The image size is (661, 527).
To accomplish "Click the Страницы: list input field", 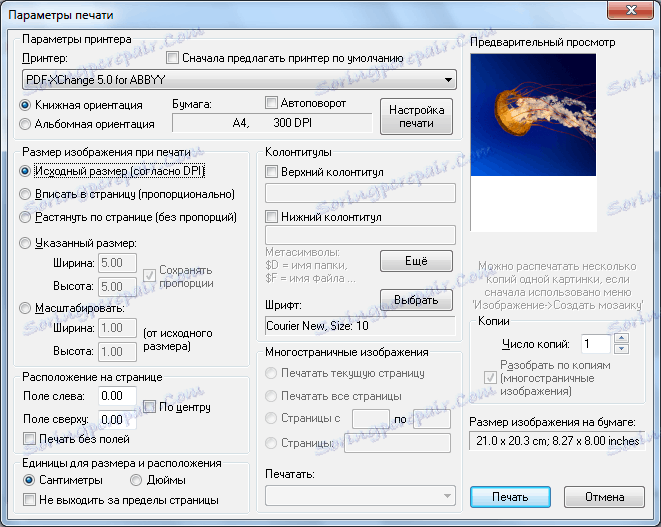I will [x=398, y=443].
